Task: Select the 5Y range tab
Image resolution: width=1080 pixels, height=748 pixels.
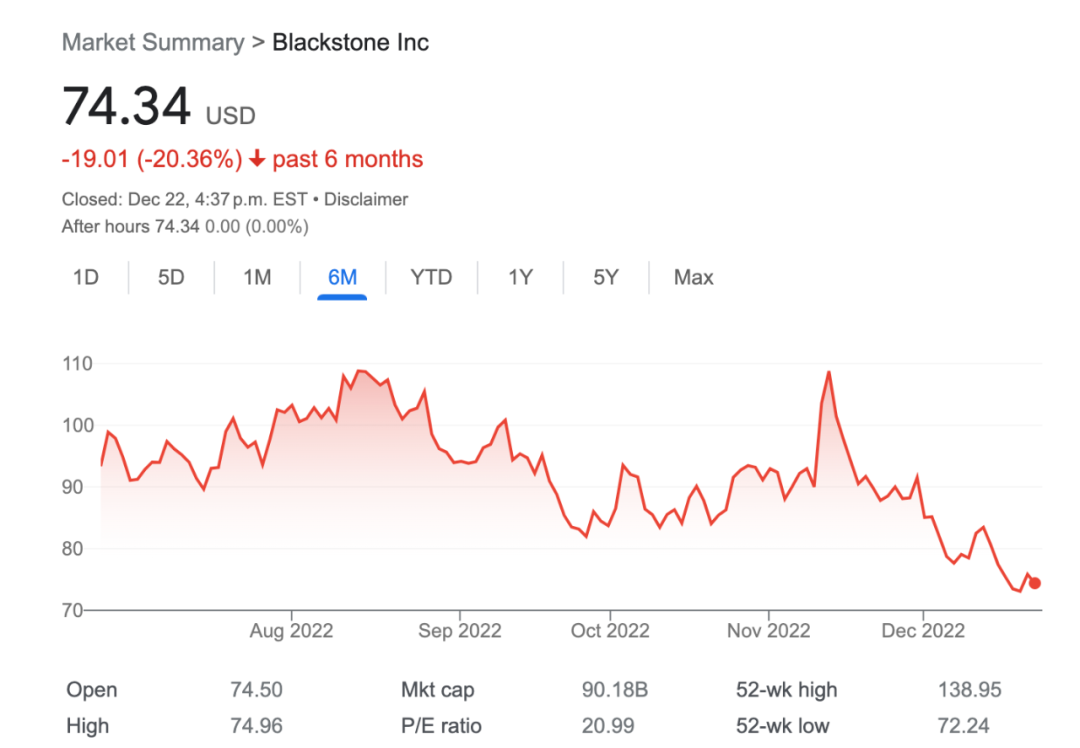Action: point(606,277)
